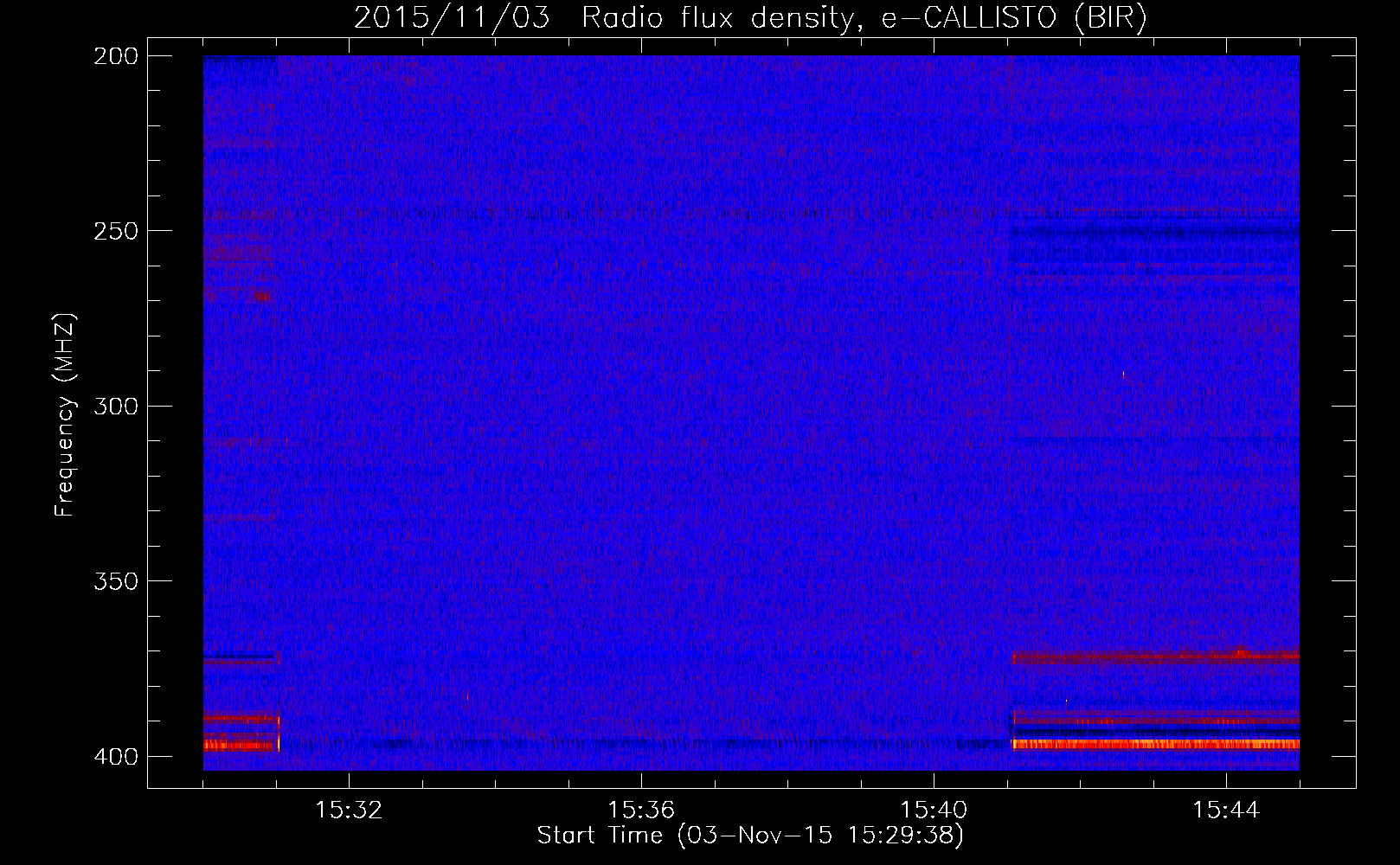Click the 15:40 time tick label
This screenshot has width=1400, height=865.
[x=934, y=810]
